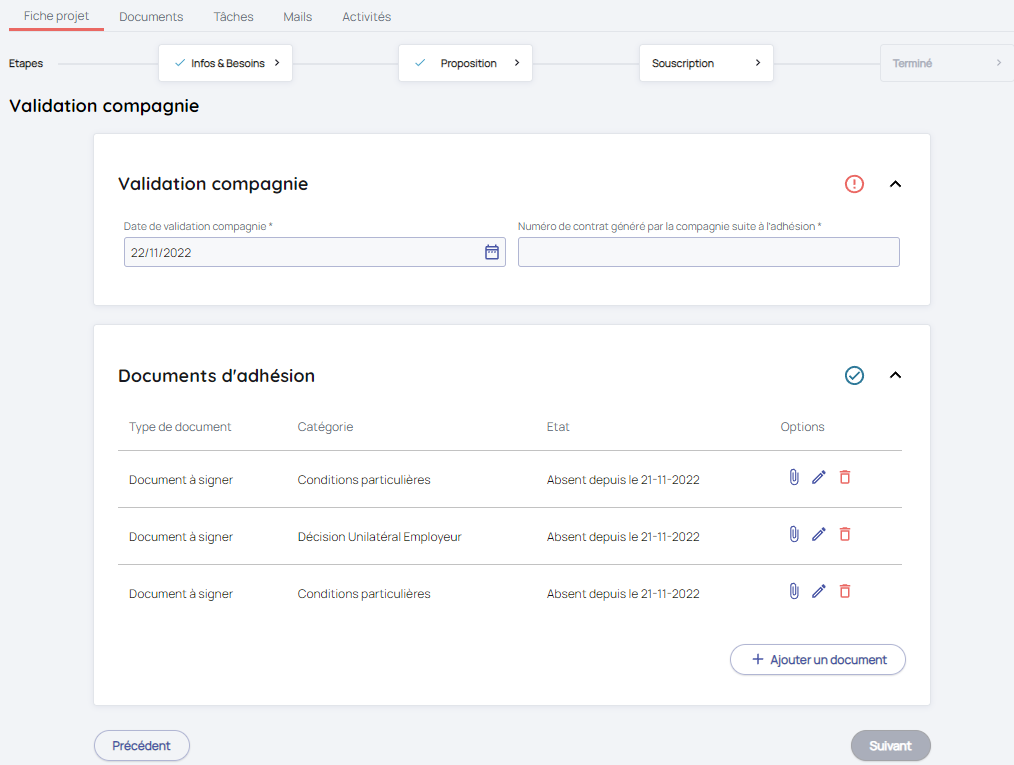This screenshot has height=765, width=1014.
Task: Click the Ajouter un document button
Action: tap(818, 660)
